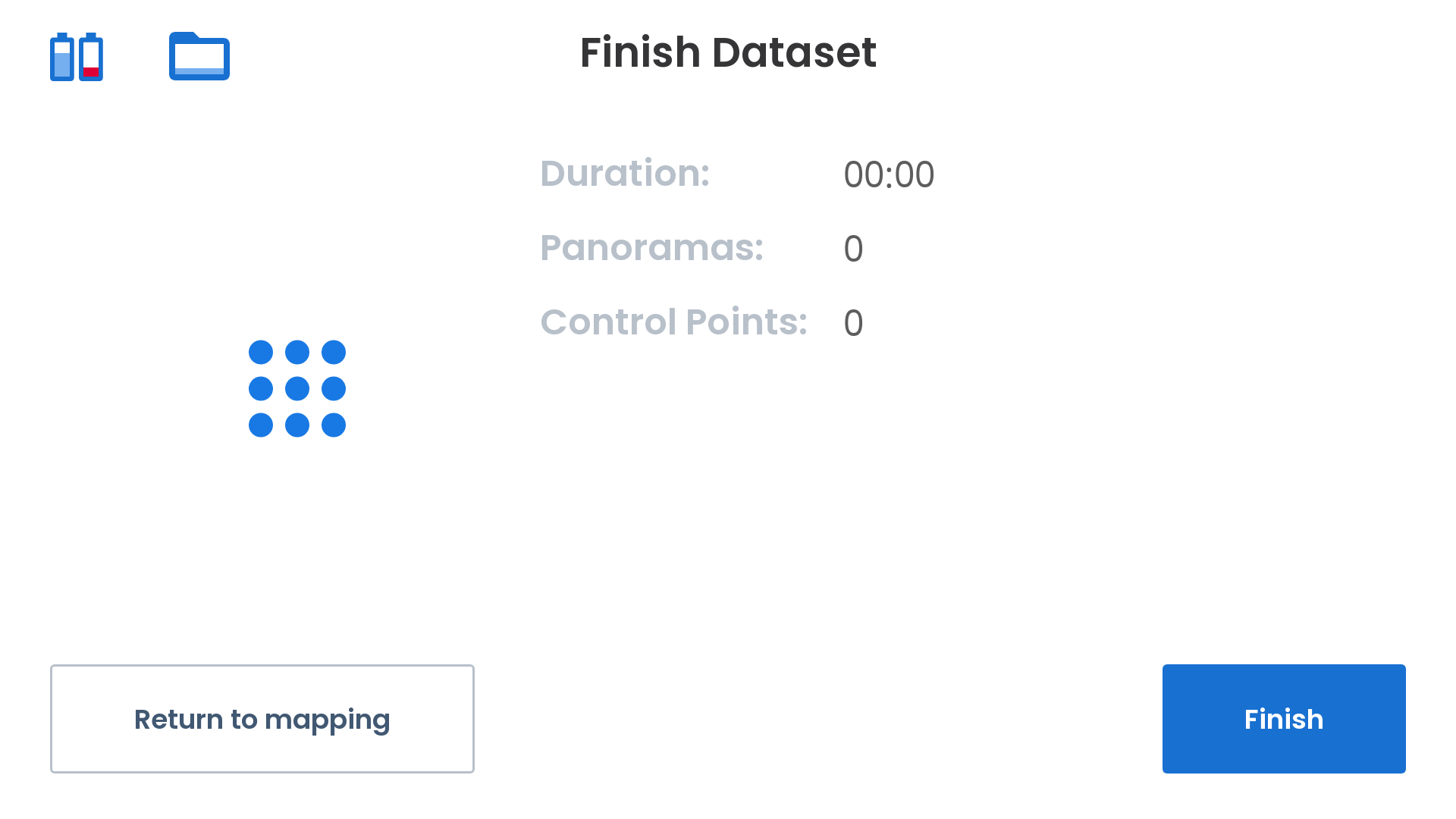1456x819 pixels.
Task: Click the bottom-left dot of the dot grid
Action: pyautogui.click(x=261, y=425)
